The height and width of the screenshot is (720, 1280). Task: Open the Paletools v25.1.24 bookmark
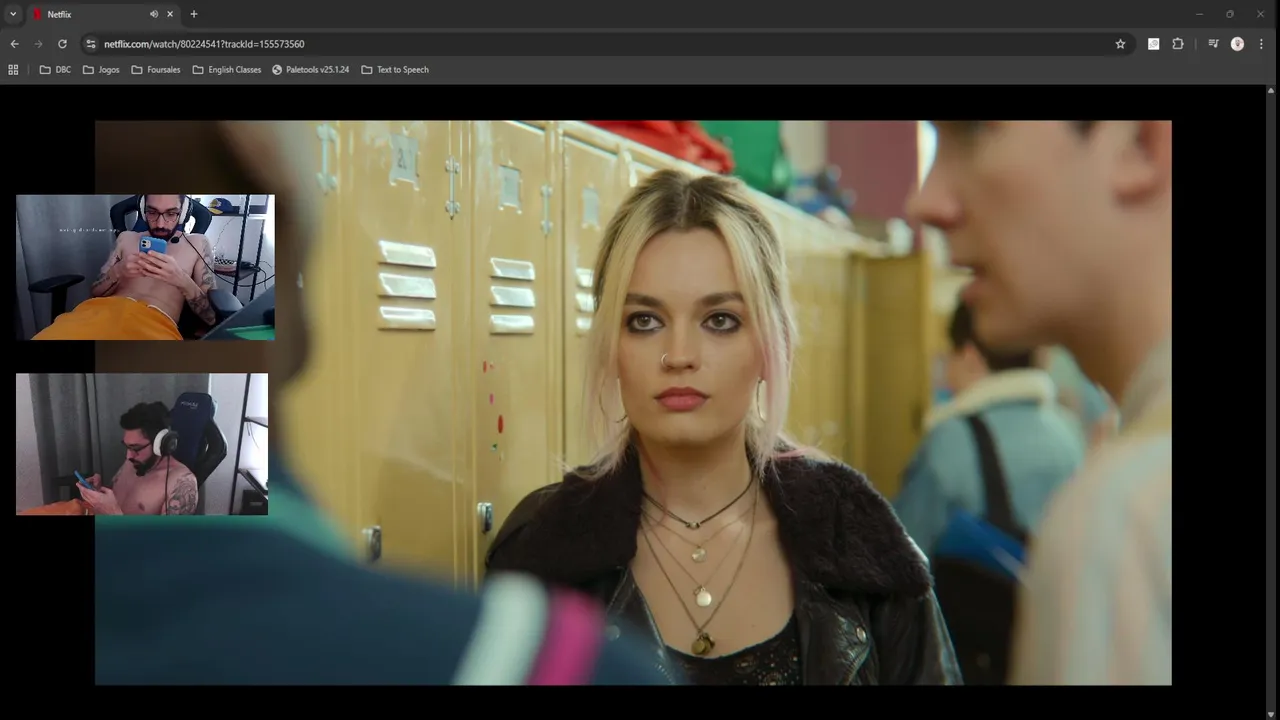310,70
